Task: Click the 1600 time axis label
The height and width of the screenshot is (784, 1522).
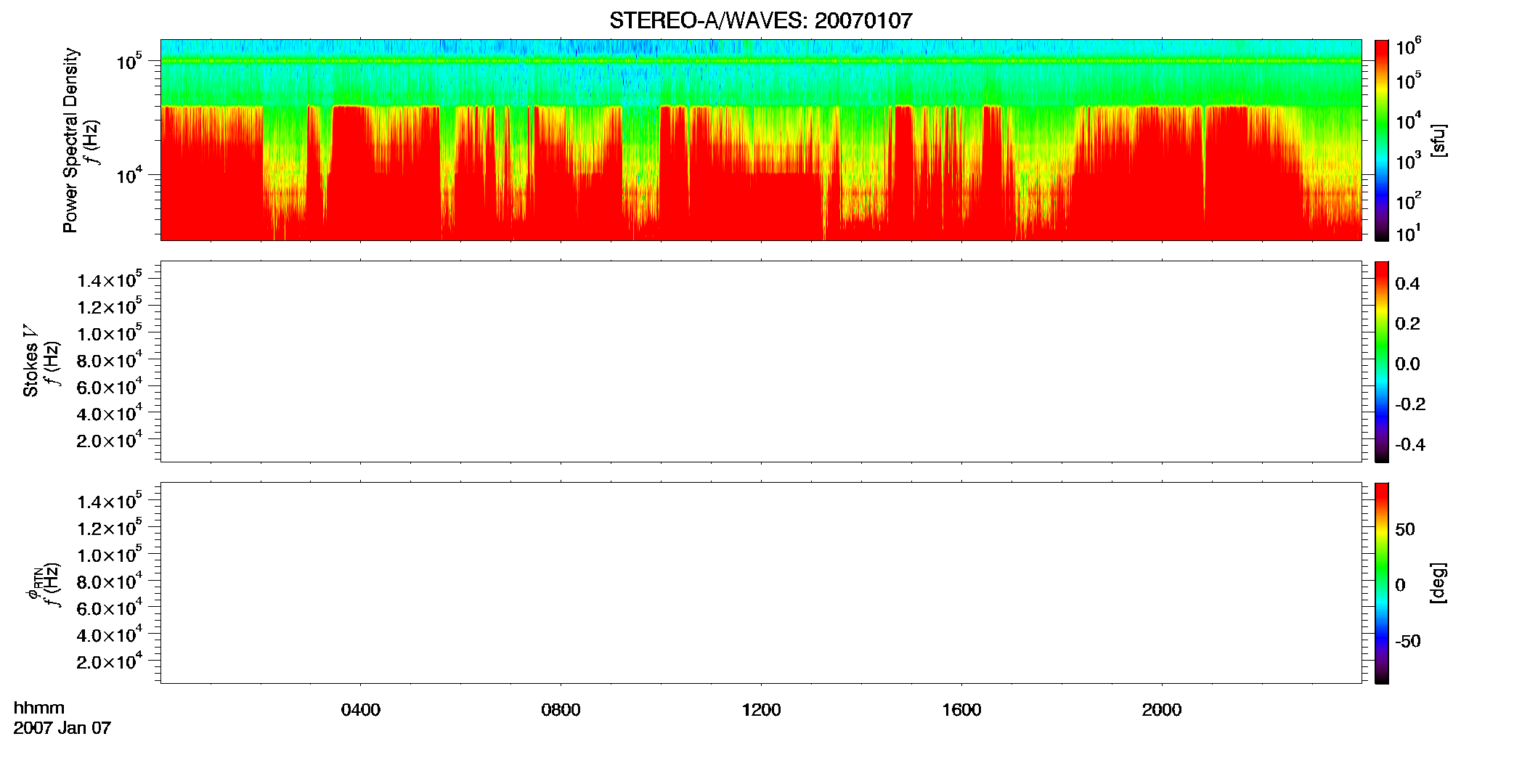Action: coord(961,710)
